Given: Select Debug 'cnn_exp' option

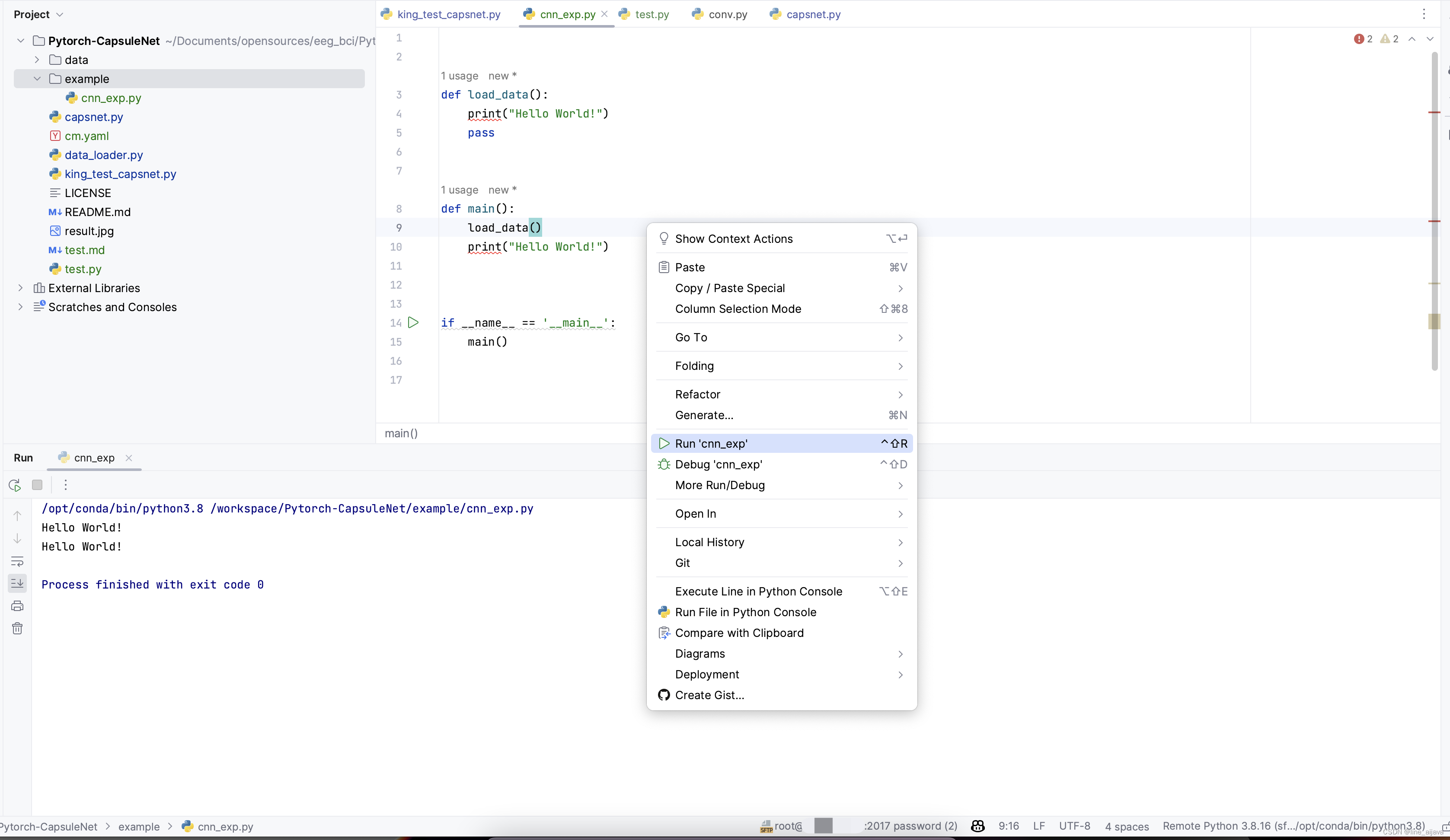Looking at the screenshot, I should pyautogui.click(x=718, y=464).
